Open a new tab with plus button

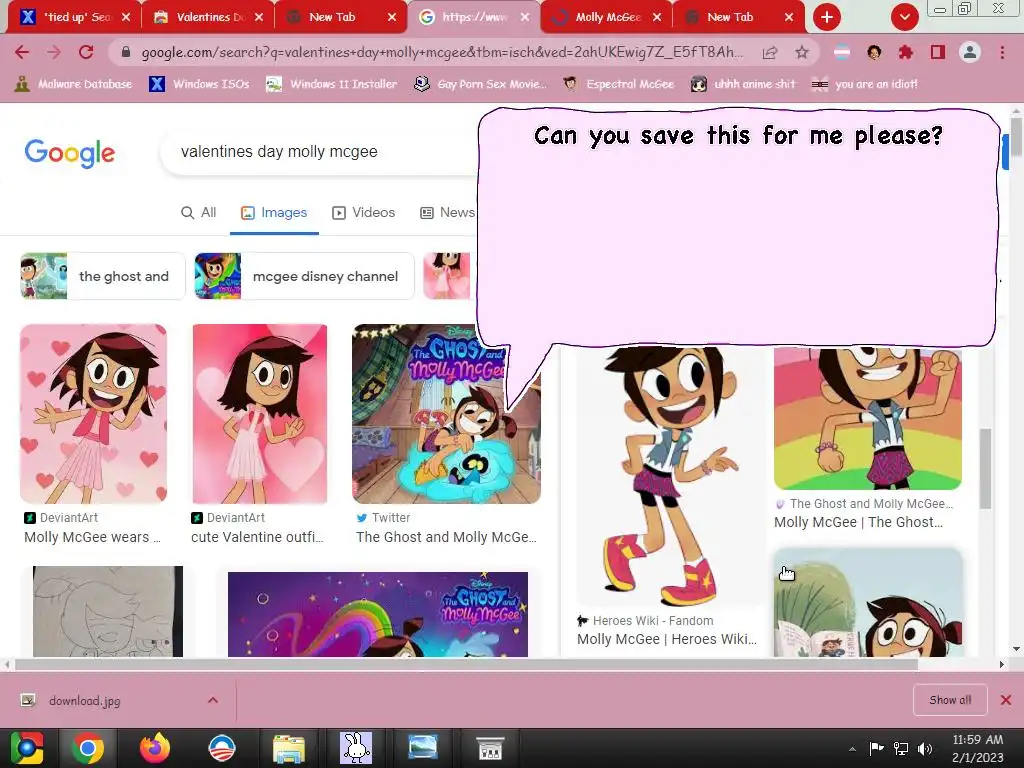tap(827, 17)
